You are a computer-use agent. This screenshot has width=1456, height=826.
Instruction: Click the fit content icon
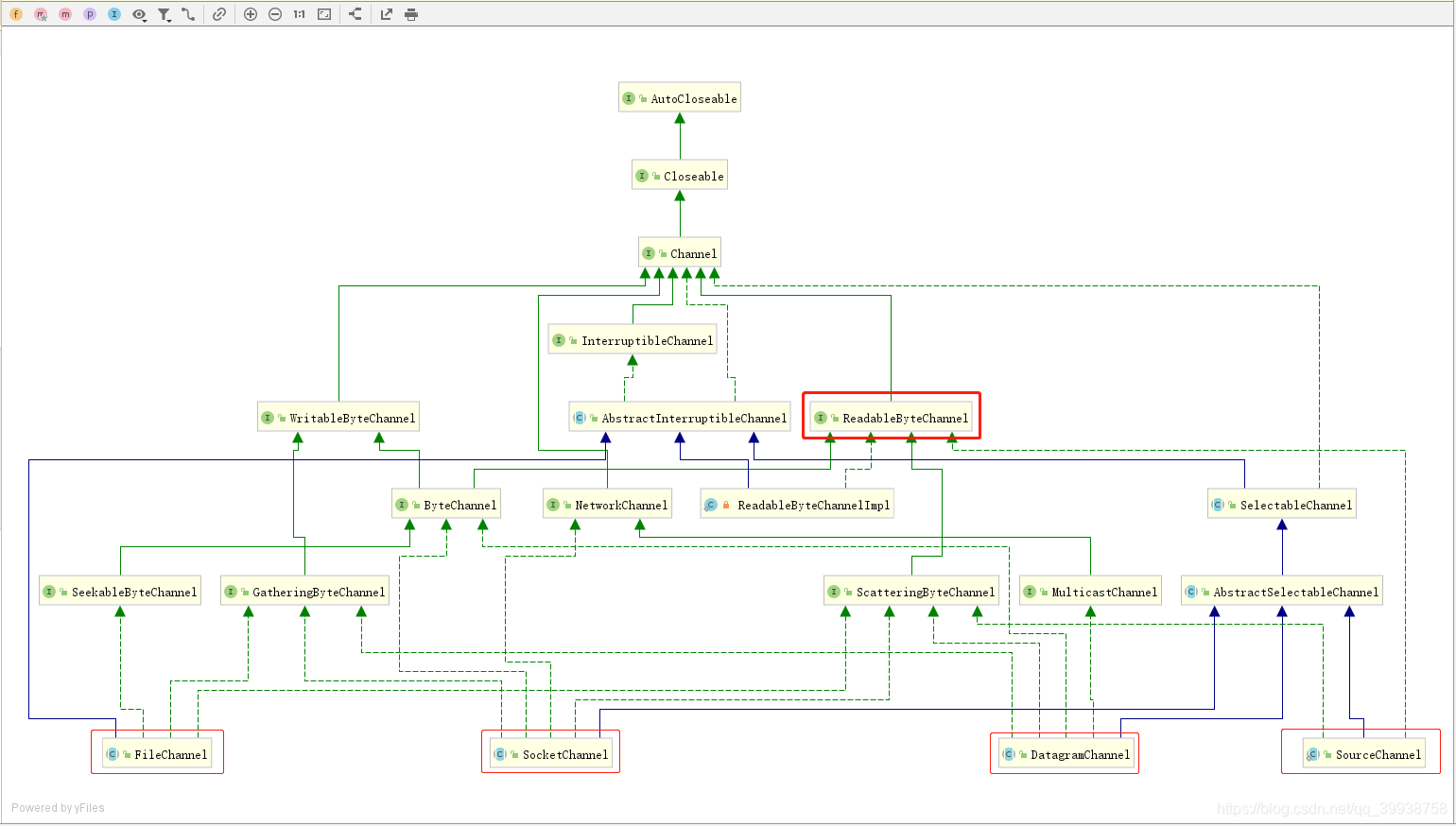click(324, 14)
